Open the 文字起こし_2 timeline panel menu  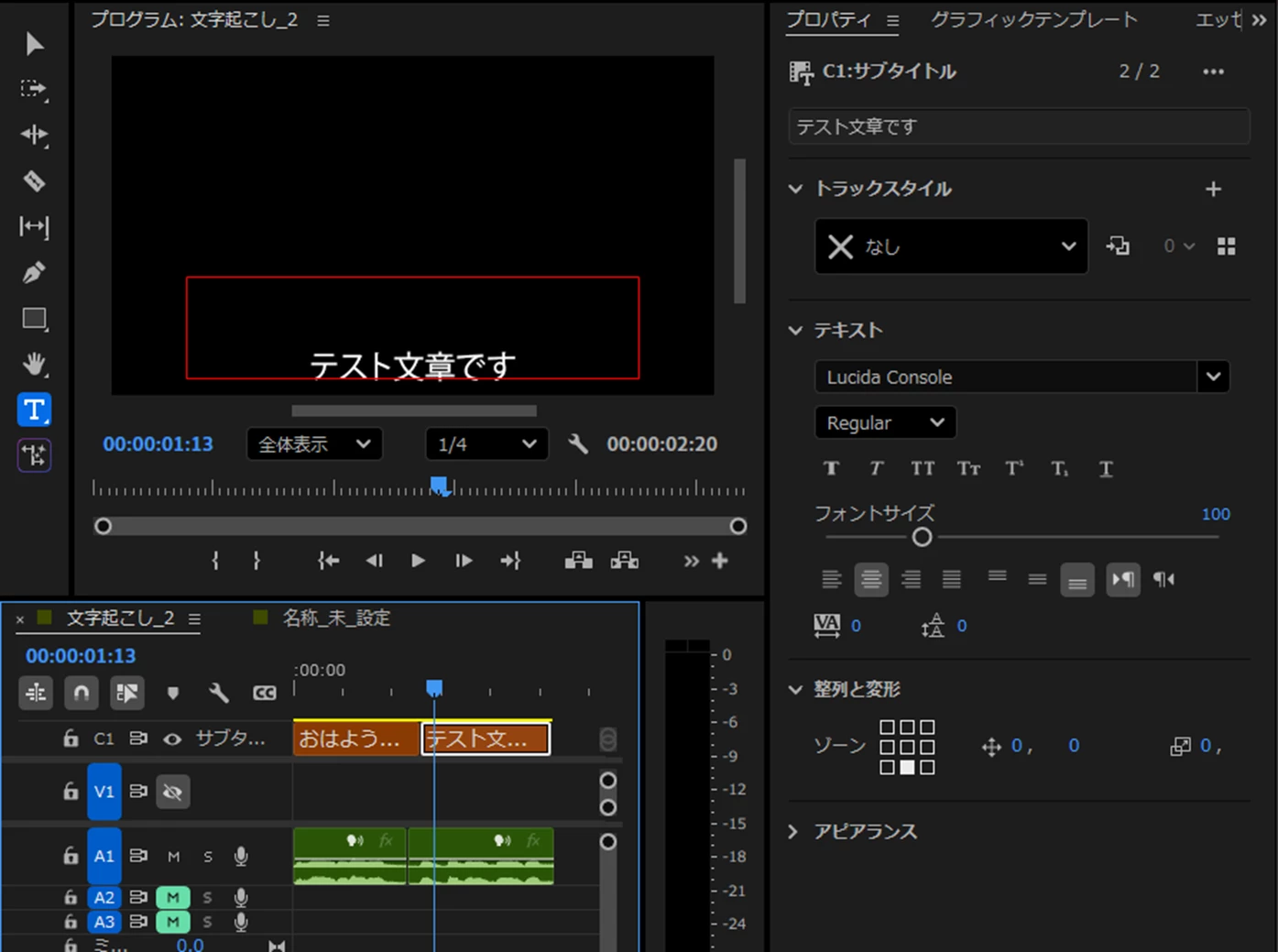[194, 619]
